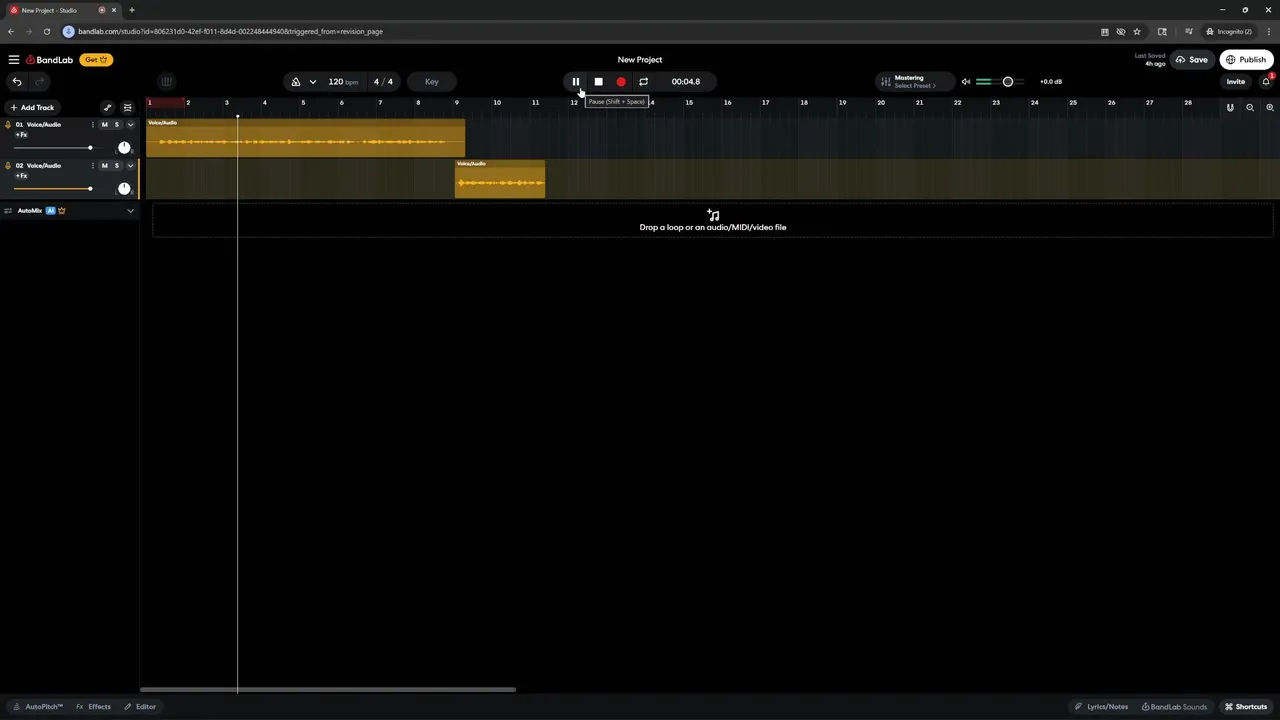Open the Lyrics/Notes panel
The height and width of the screenshot is (720, 1280).
pyautogui.click(x=1101, y=707)
